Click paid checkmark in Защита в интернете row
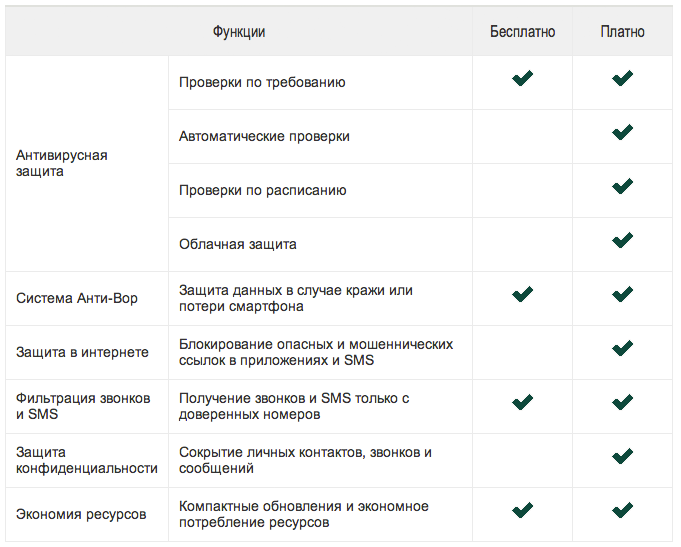The image size is (681, 547). tap(622, 348)
